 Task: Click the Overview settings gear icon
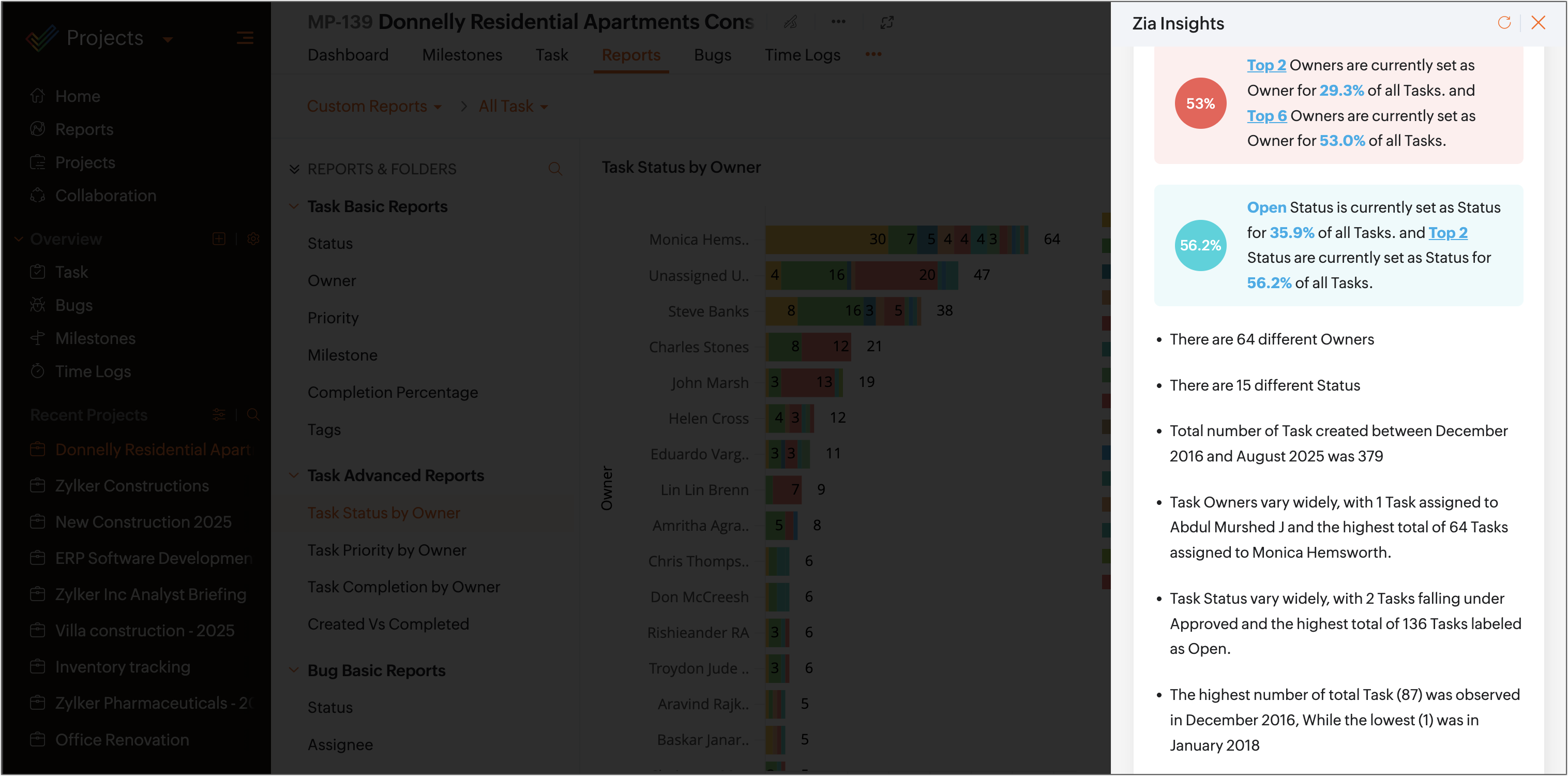254,239
